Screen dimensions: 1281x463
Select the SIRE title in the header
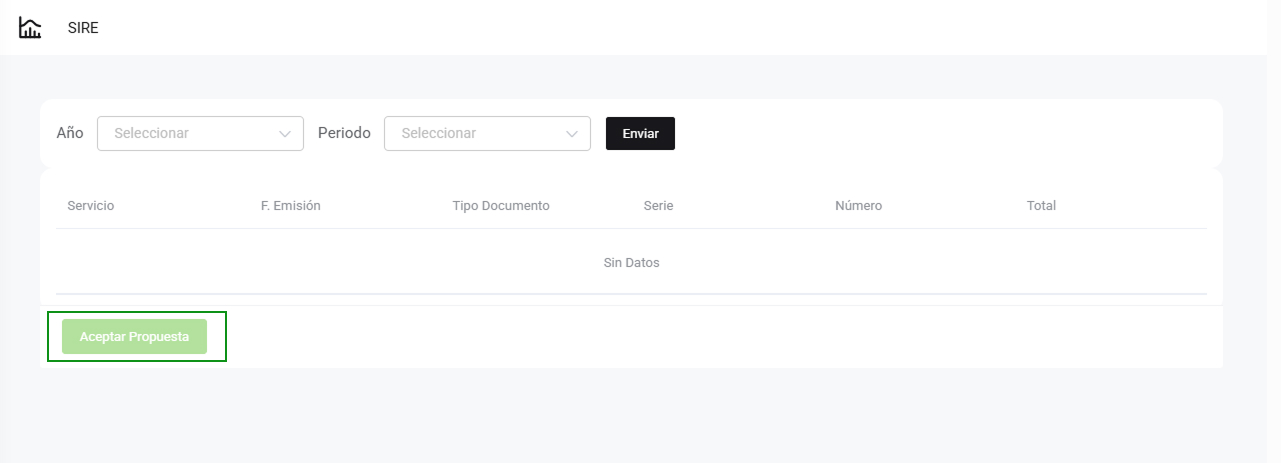click(x=83, y=28)
